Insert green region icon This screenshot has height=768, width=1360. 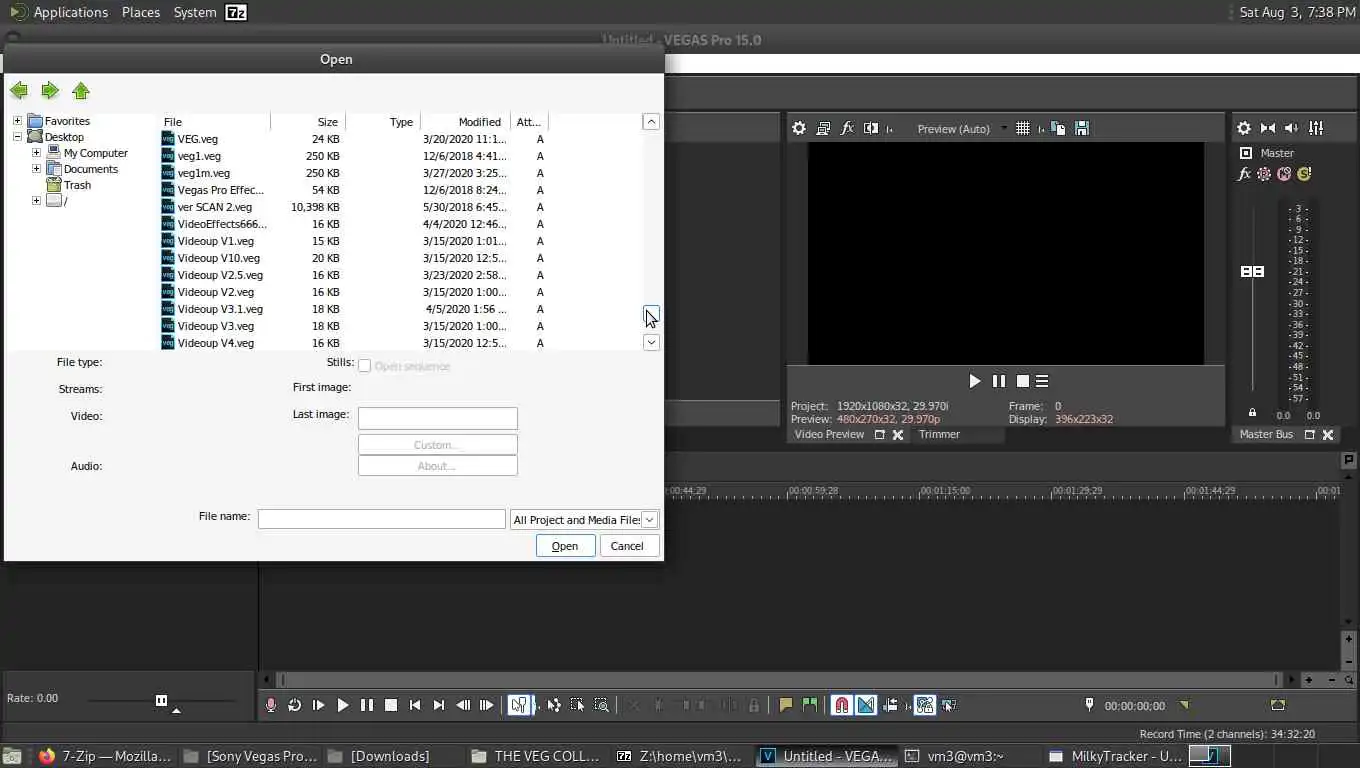(810, 705)
